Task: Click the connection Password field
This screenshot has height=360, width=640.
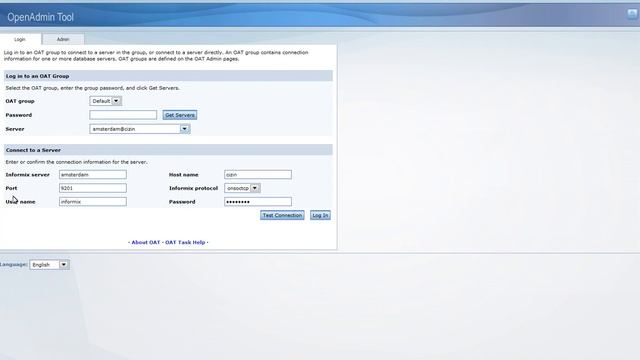Action: tap(258, 202)
